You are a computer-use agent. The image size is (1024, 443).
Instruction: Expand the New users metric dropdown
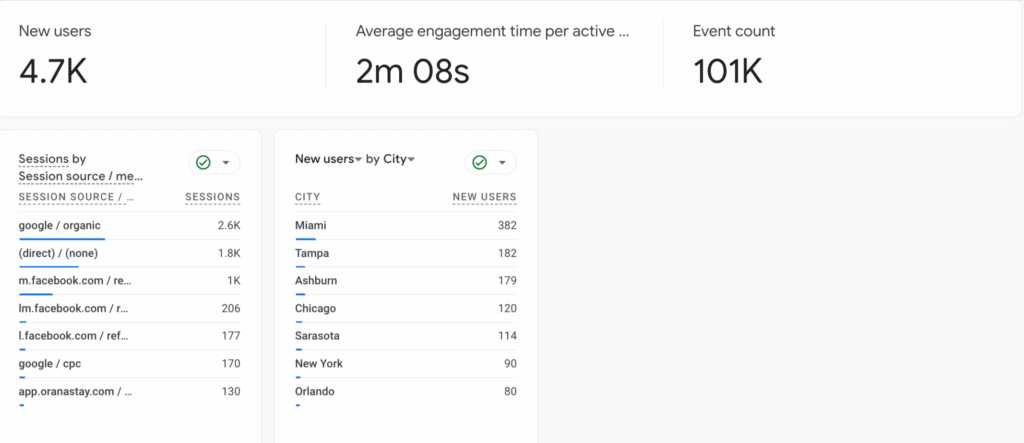(x=328, y=159)
